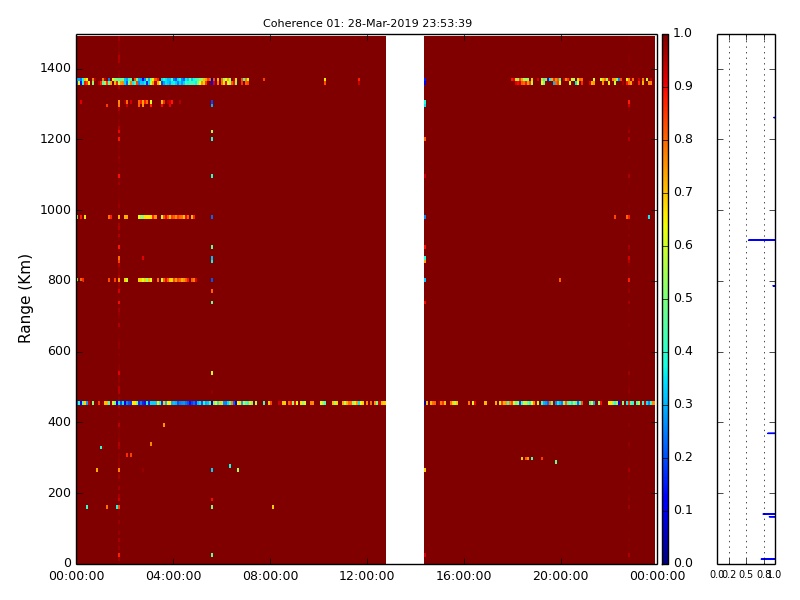
Task: Click the 08:00:00 time axis label
Action: point(270,576)
